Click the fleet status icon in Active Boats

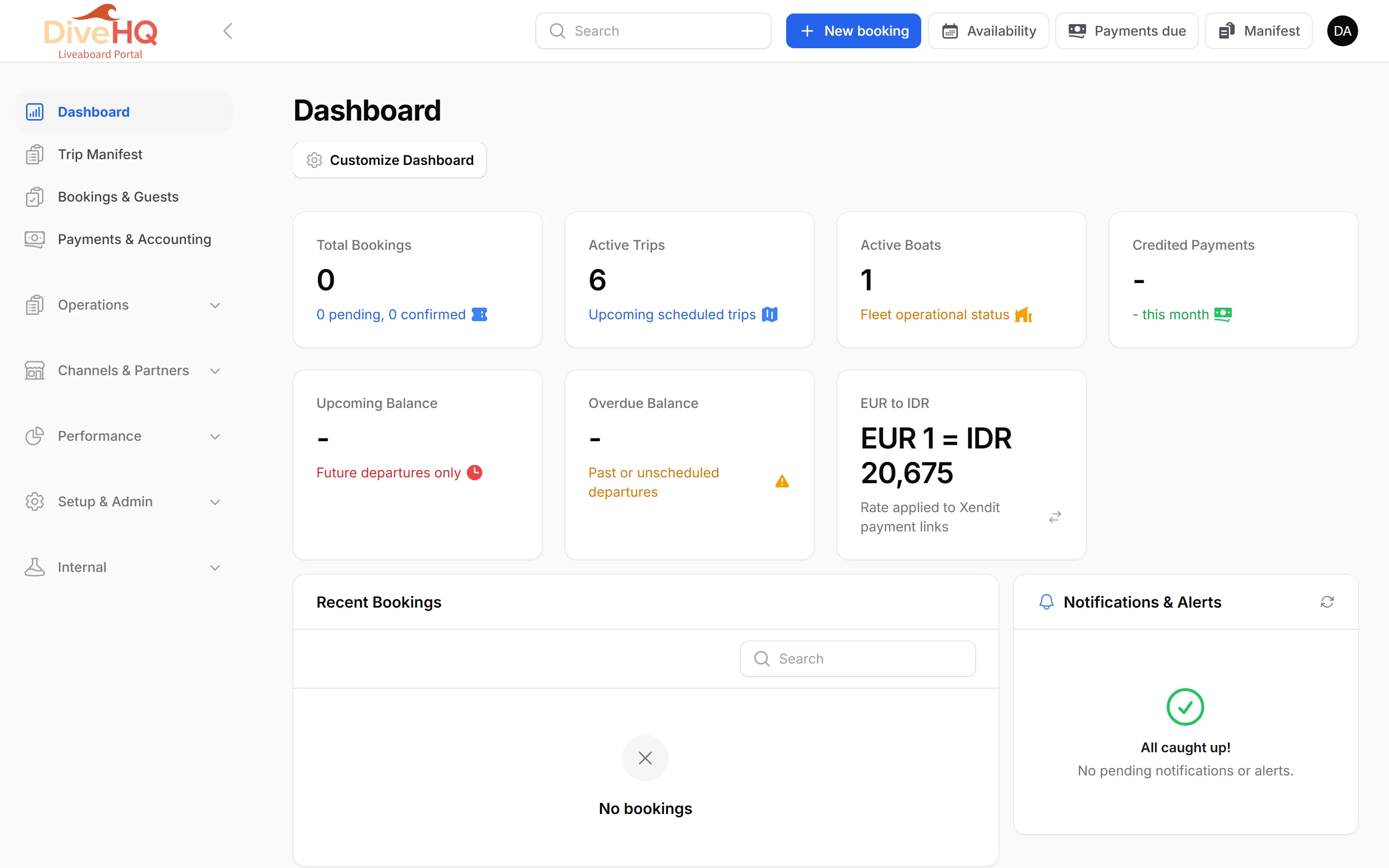tap(1023, 314)
